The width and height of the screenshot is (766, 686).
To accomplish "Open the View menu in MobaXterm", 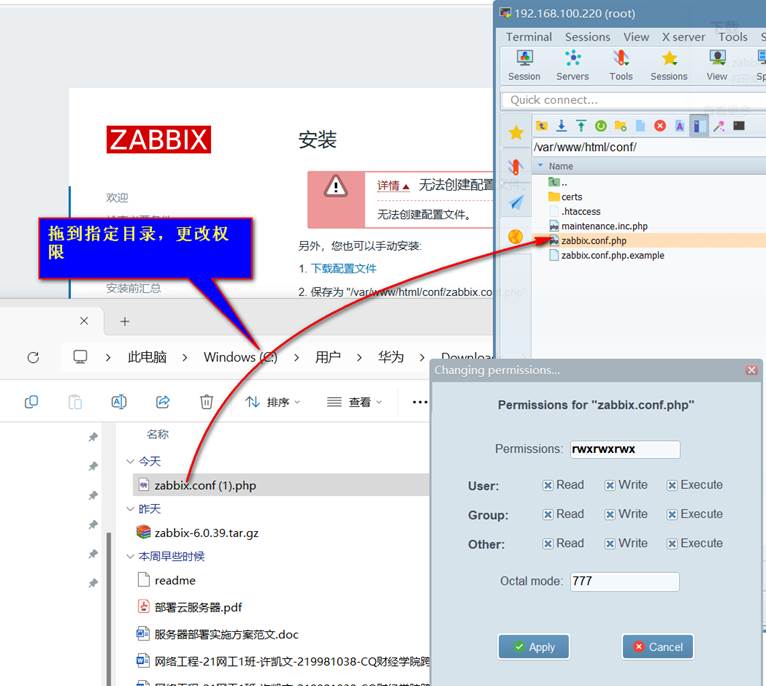I will (636, 37).
